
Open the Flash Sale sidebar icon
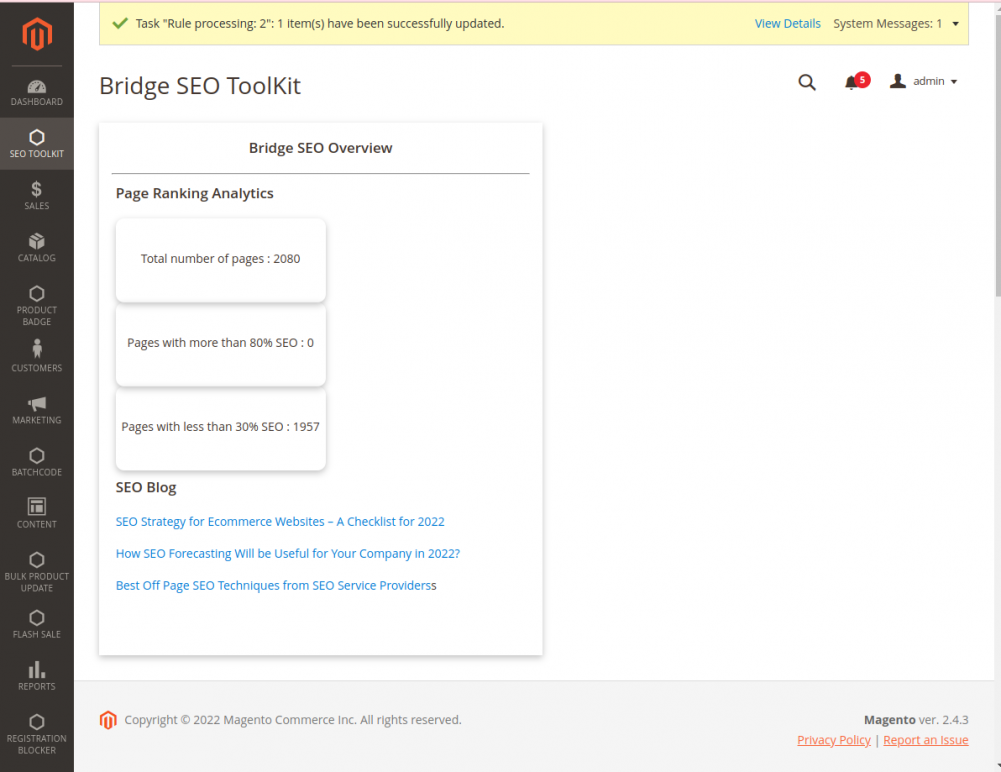pyautogui.click(x=37, y=620)
